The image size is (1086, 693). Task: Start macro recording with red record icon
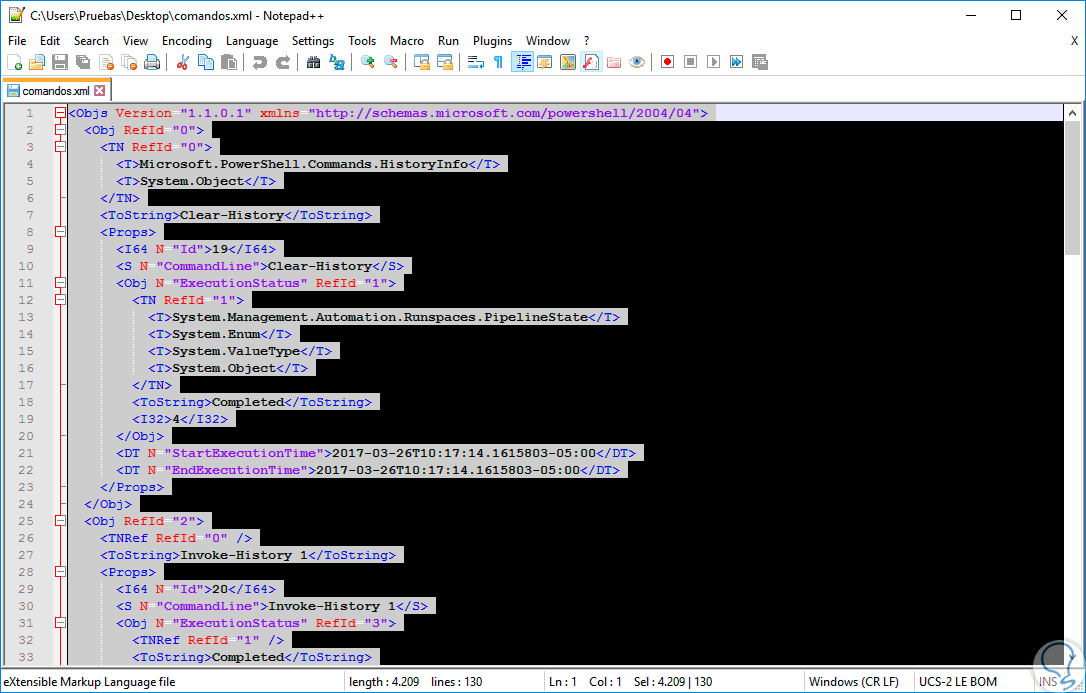coord(667,62)
